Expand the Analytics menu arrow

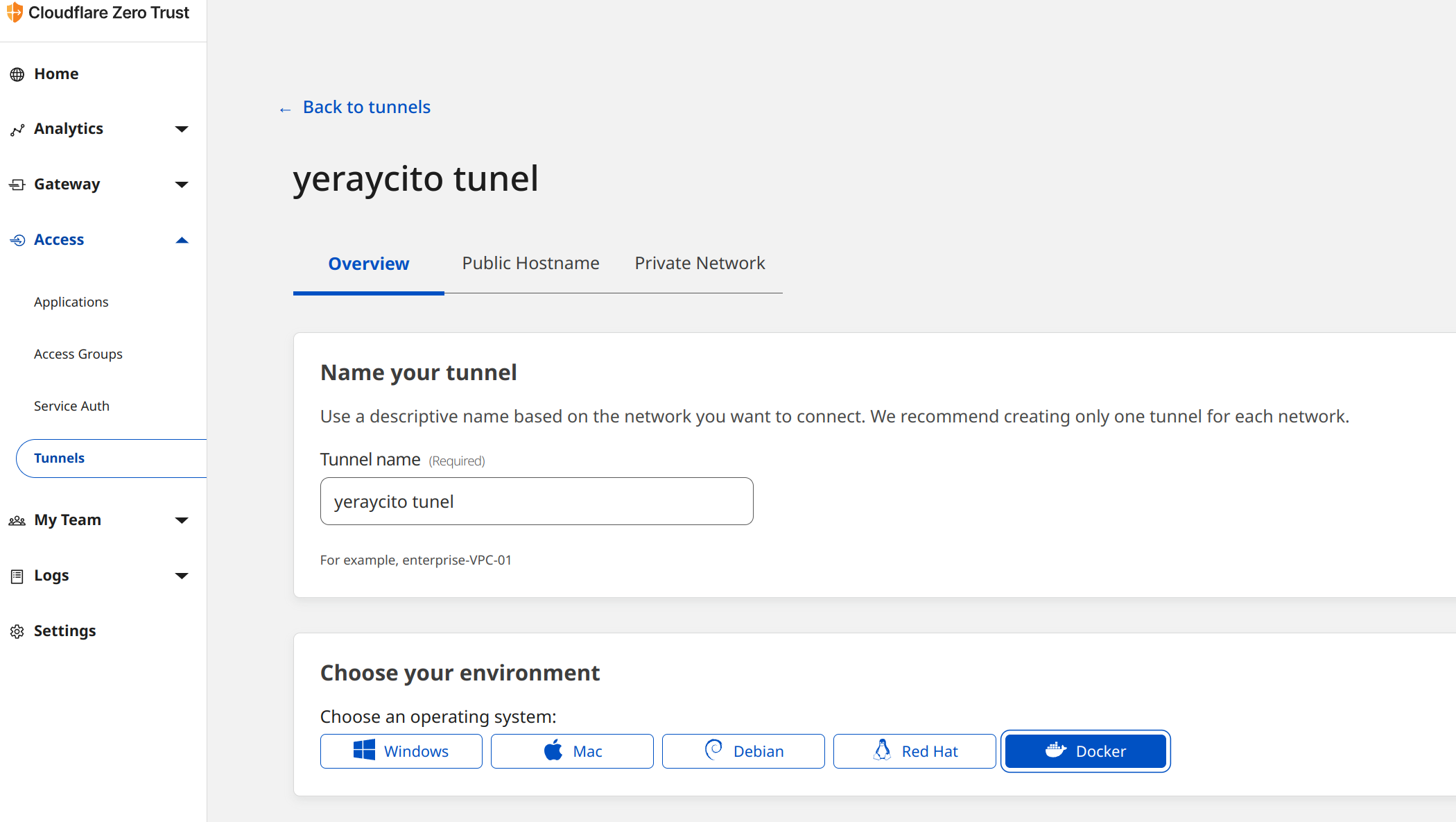(x=182, y=129)
